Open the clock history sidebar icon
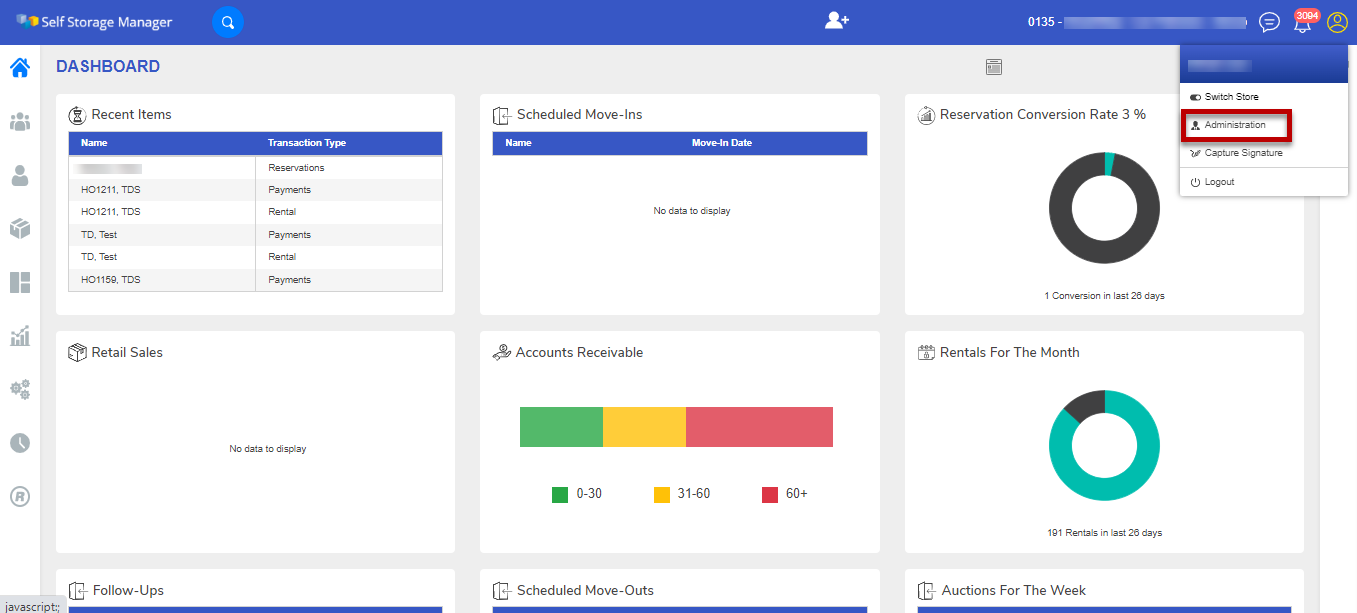The height and width of the screenshot is (613, 1357). pos(20,442)
